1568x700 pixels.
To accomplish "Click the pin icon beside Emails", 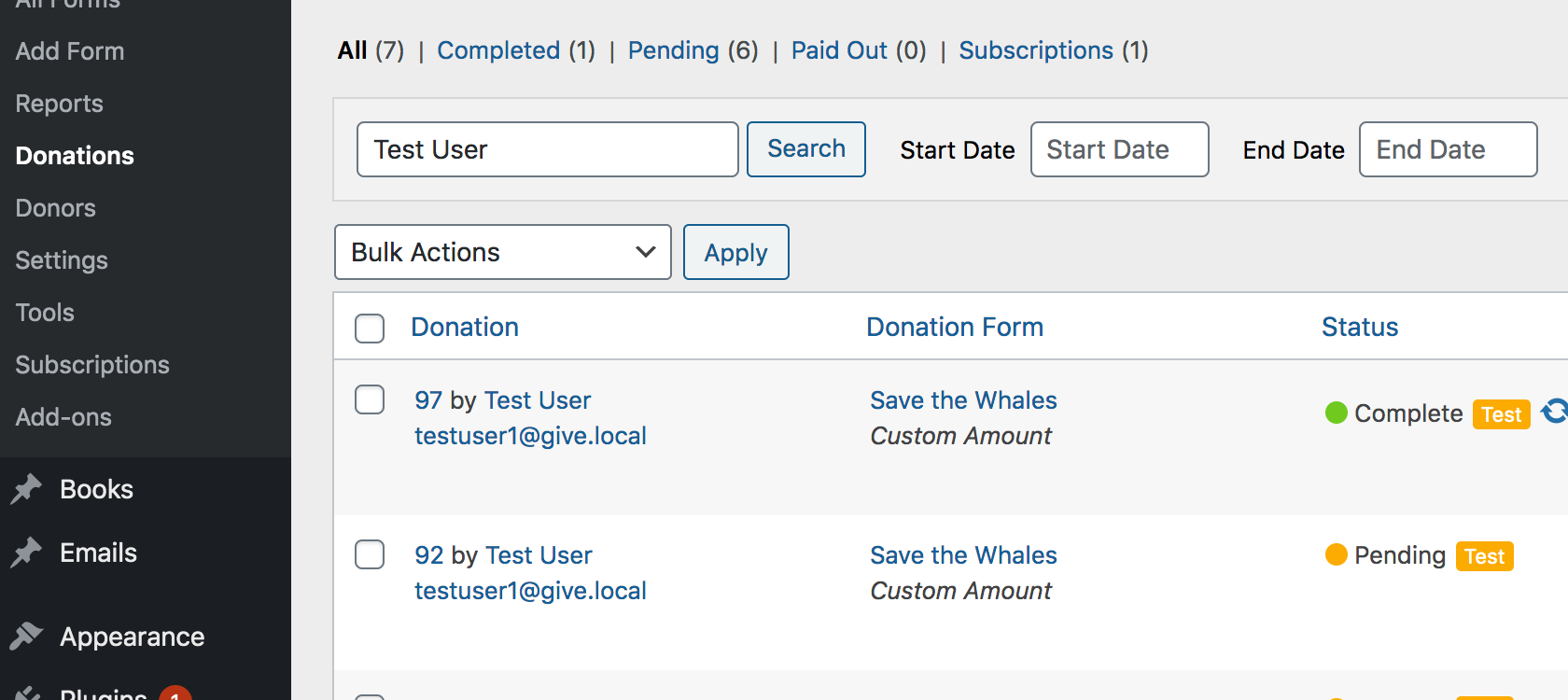I will (x=27, y=552).
